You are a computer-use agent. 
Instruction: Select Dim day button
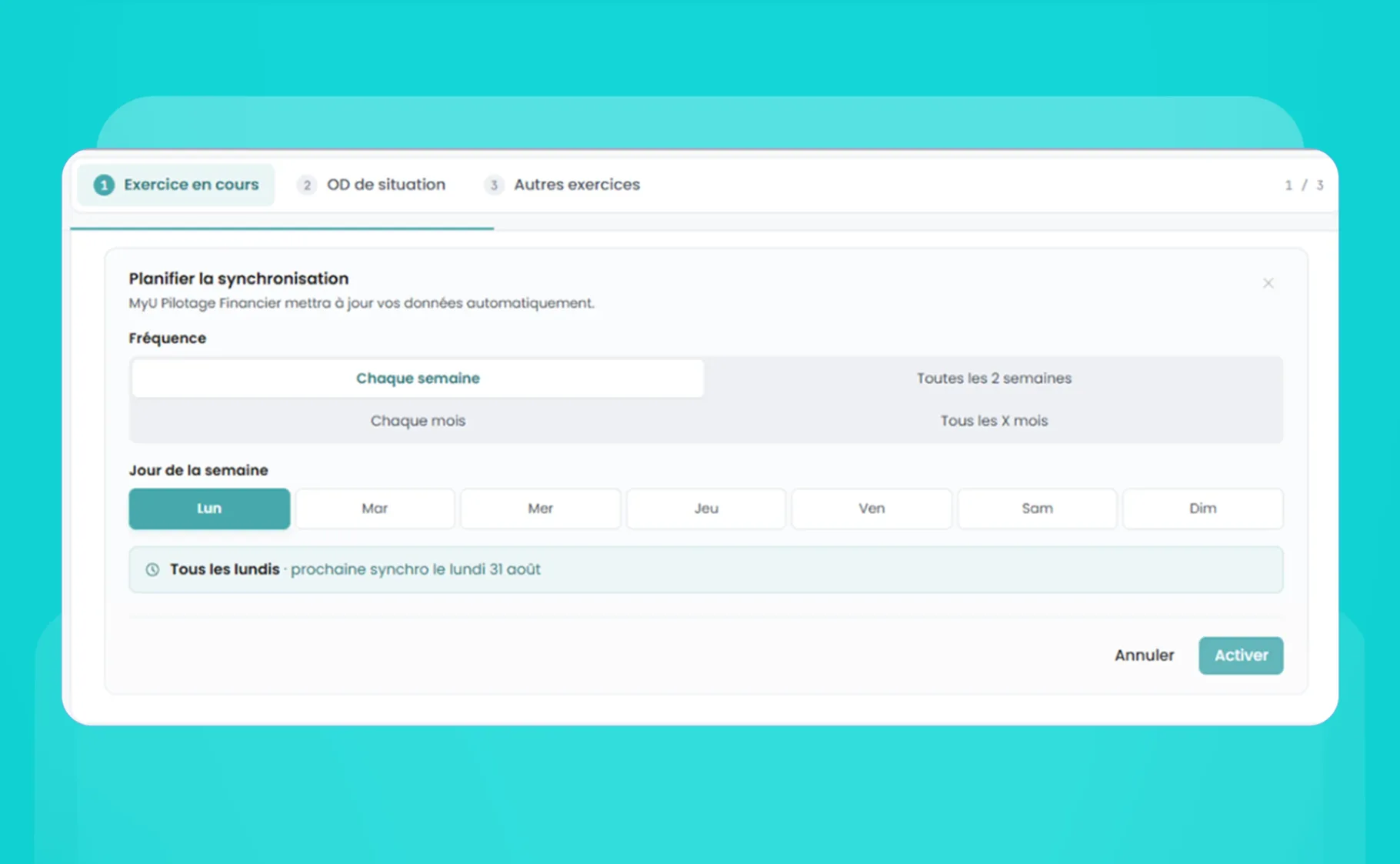coord(1203,509)
